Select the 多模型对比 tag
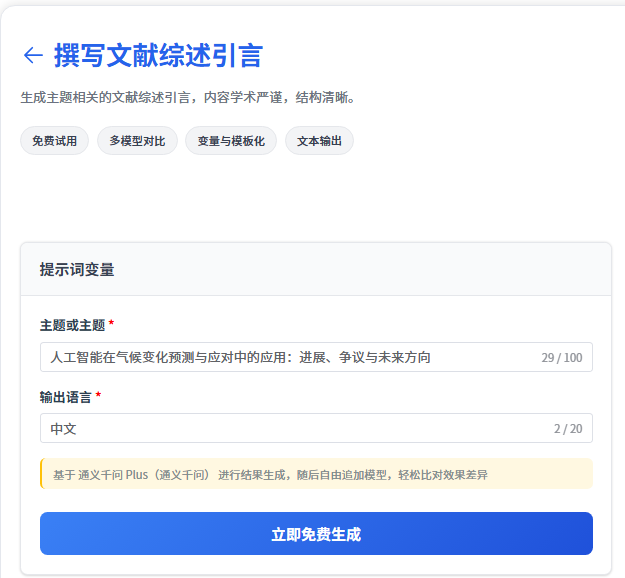This screenshot has height=578, width=625. pyautogui.click(x=137, y=141)
